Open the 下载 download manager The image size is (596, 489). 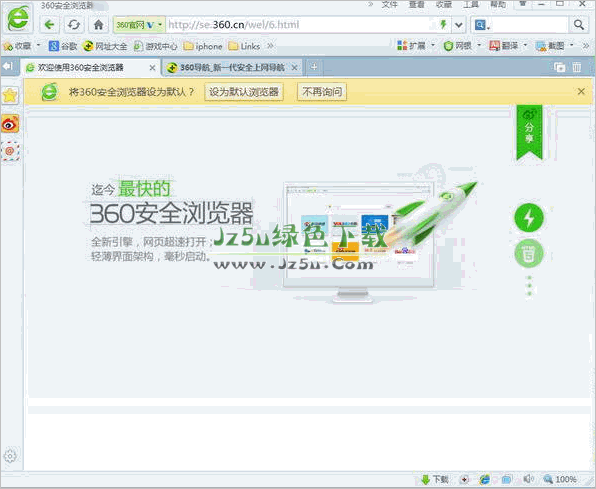[x=435, y=479]
